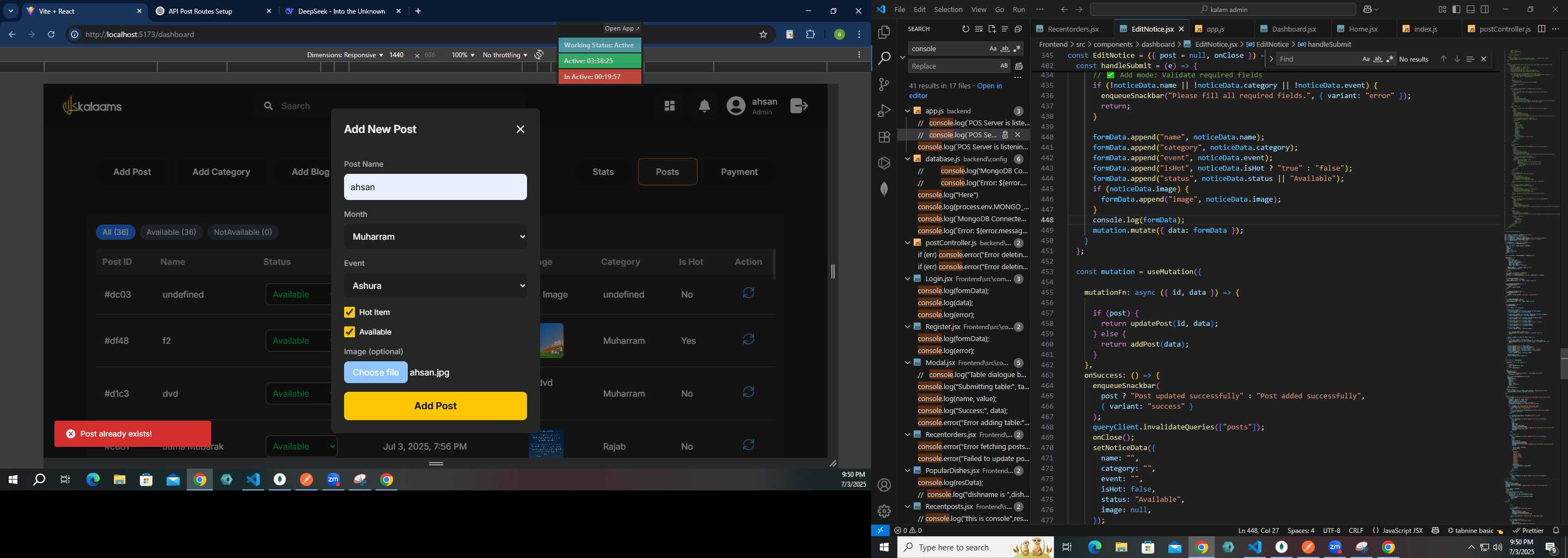Image resolution: width=1568 pixels, height=558 pixels.
Task: Click the notification bell in Kalaams dashboard
Action: coord(705,106)
